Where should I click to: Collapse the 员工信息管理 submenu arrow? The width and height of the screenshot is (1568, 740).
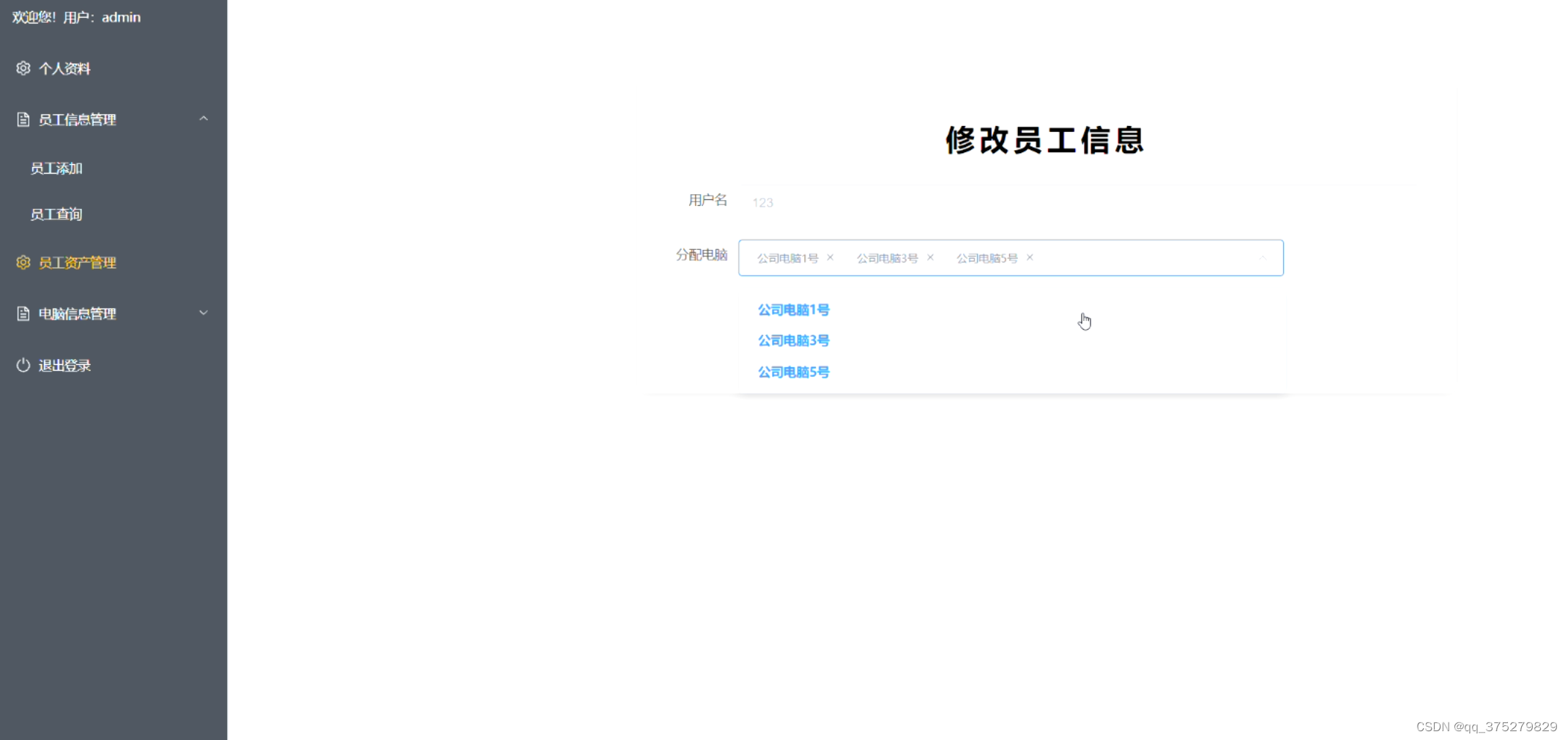click(x=204, y=119)
